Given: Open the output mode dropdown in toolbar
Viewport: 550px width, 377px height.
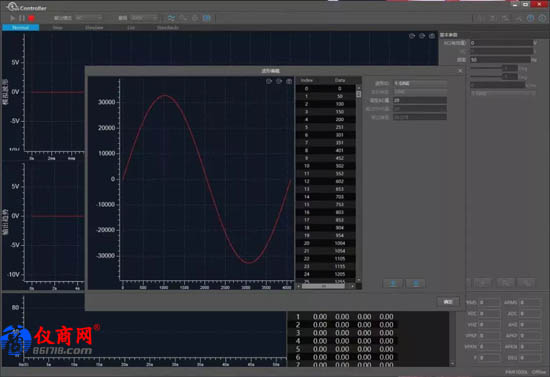Looking at the screenshot, I should pos(89,18).
